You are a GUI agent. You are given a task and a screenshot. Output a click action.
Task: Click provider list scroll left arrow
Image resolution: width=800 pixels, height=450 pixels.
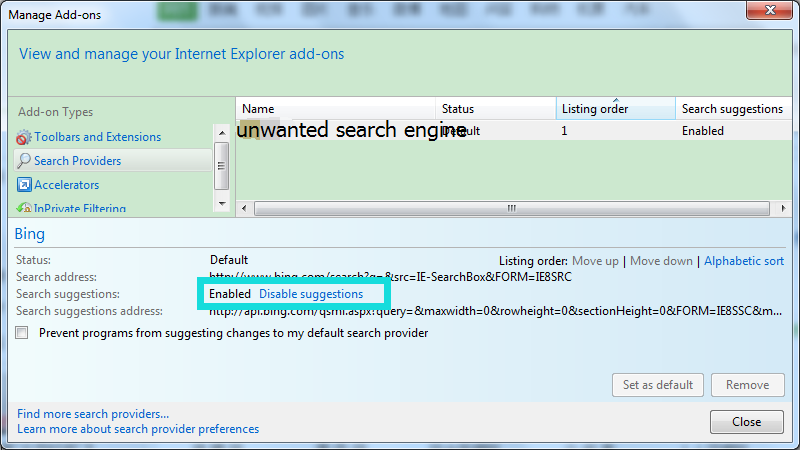(244, 208)
